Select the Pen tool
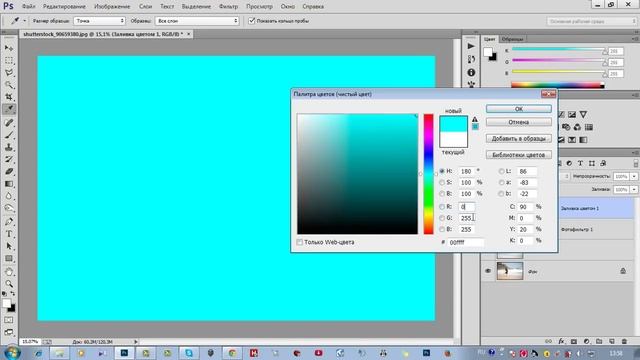Screen dimensions: 640x360 coord(9,222)
